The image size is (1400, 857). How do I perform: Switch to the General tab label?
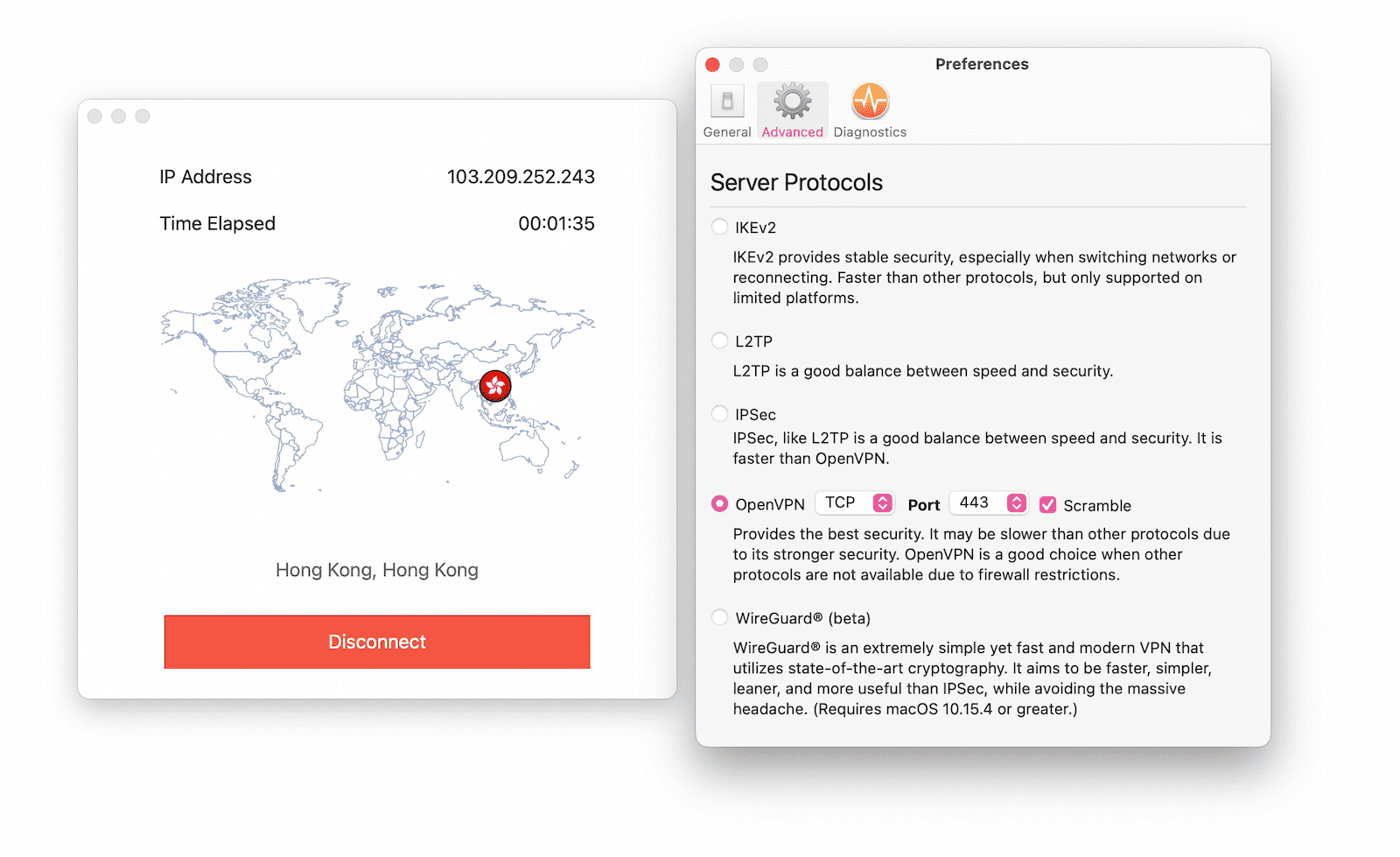click(x=727, y=132)
